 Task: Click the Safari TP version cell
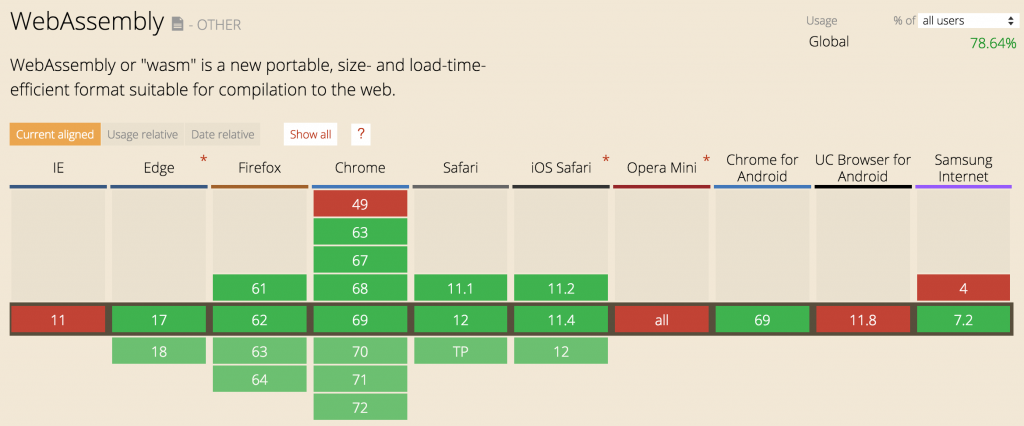point(460,352)
